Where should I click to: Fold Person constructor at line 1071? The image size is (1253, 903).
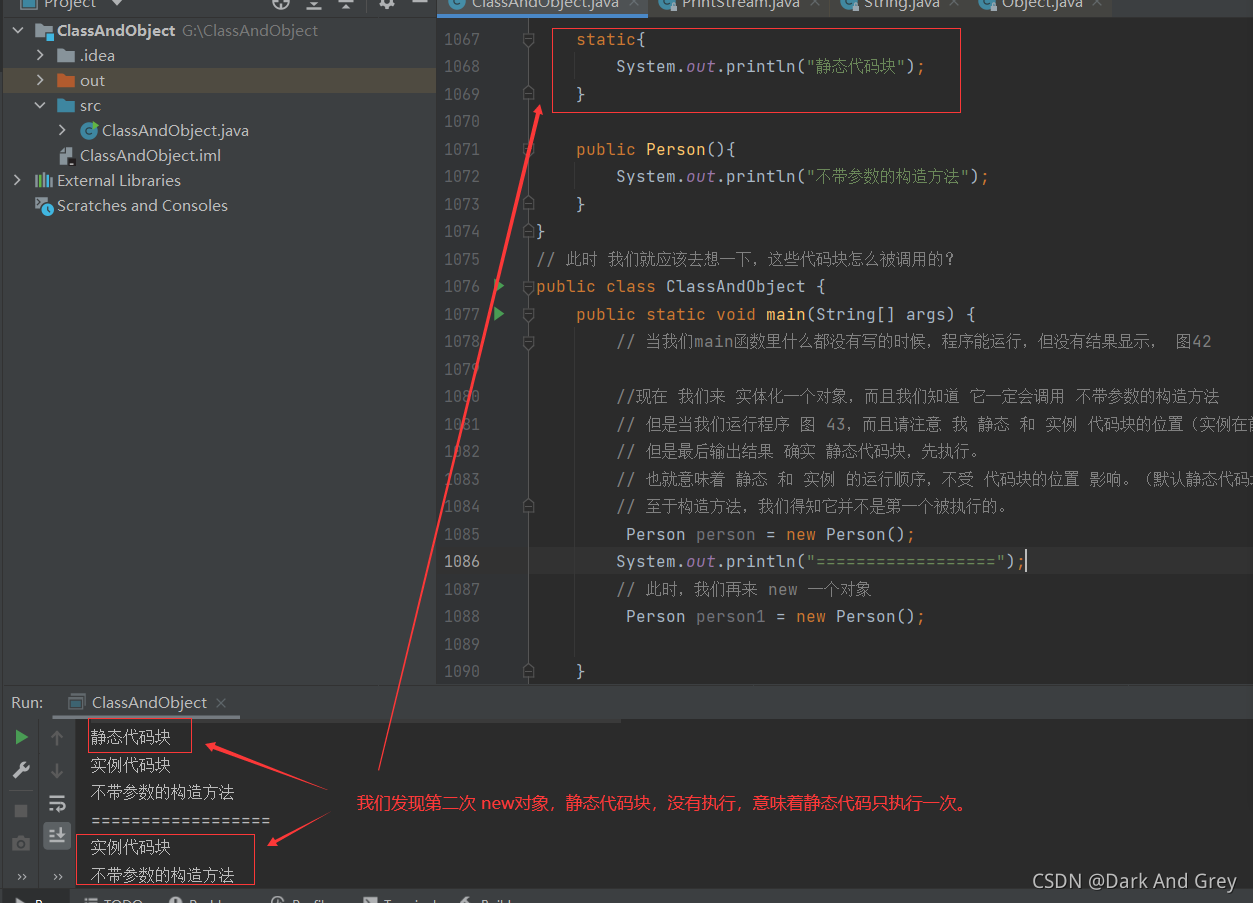528,149
